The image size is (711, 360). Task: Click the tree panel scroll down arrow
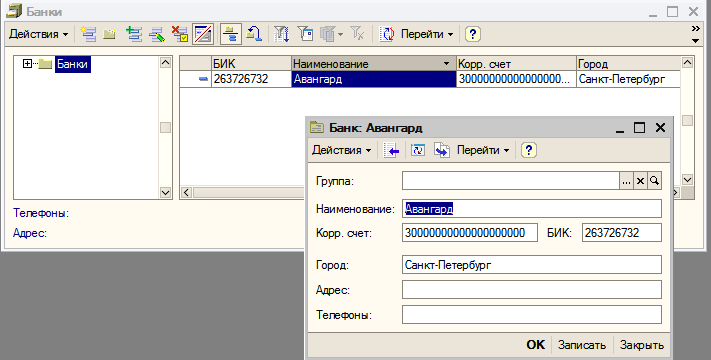(166, 193)
